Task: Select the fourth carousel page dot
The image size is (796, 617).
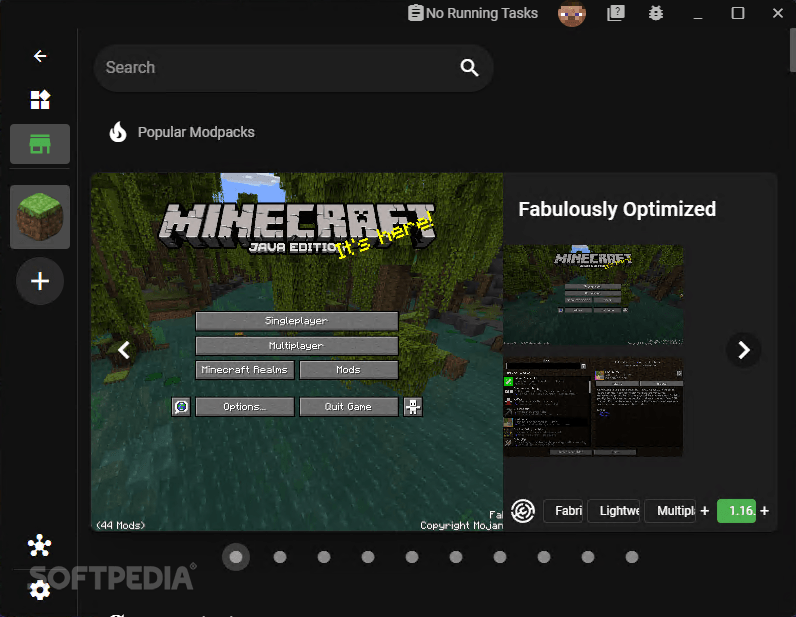Action: pyautogui.click(x=368, y=557)
